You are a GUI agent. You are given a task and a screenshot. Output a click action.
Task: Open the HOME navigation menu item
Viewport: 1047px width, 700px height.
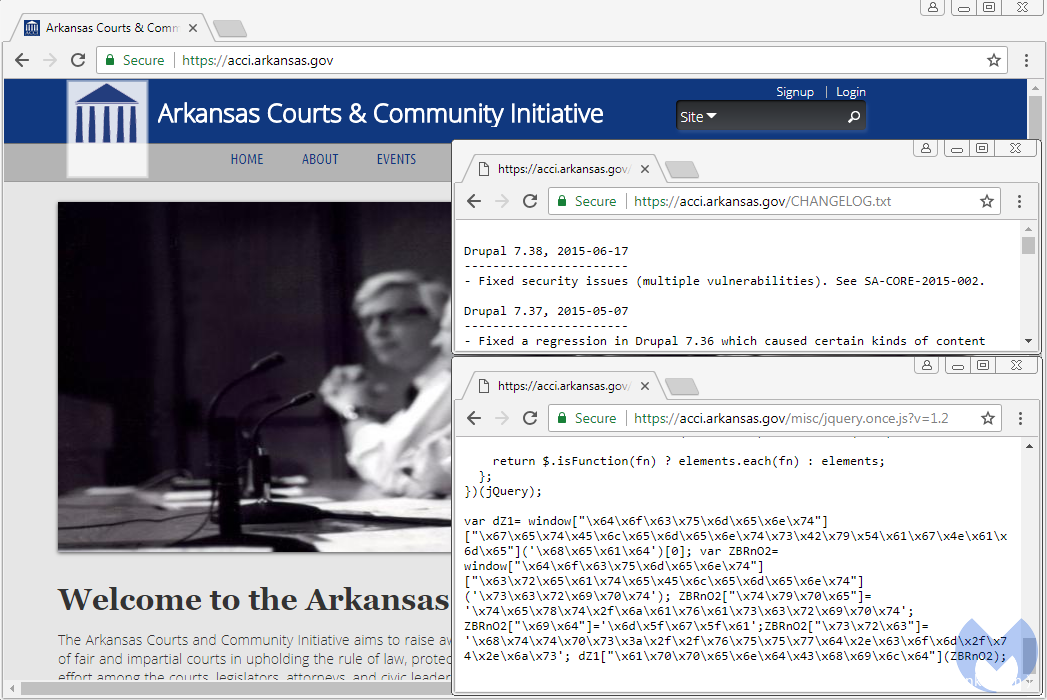[x=247, y=159]
